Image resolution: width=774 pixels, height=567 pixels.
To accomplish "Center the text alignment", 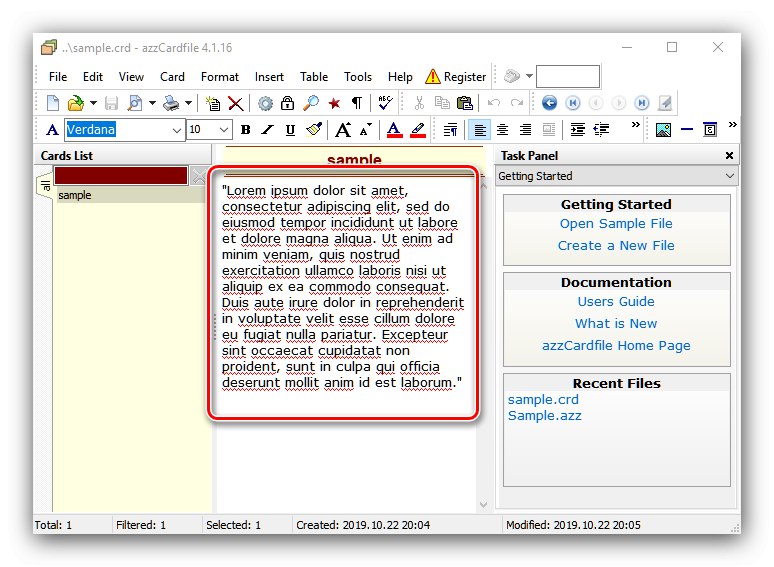I will [x=502, y=130].
